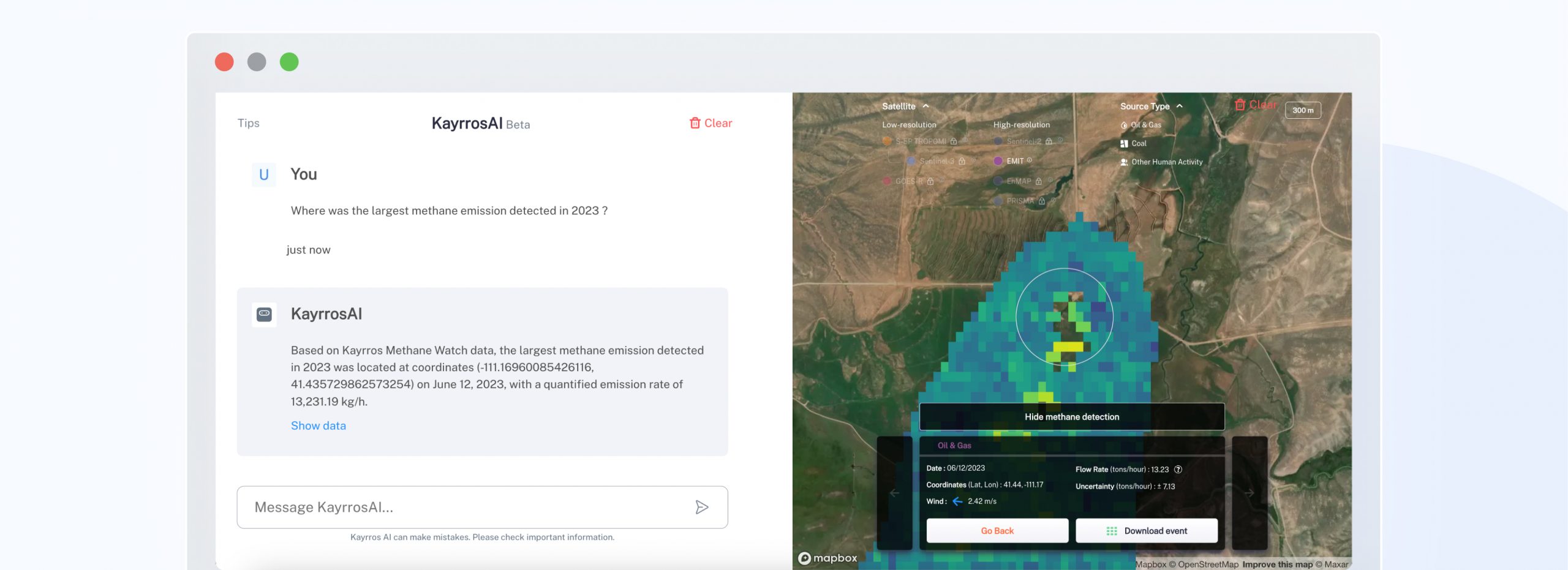The height and width of the screenshot is (570, 1568).
Task: Click the 300 m map scale indicator
Action: click(1303, 110)
